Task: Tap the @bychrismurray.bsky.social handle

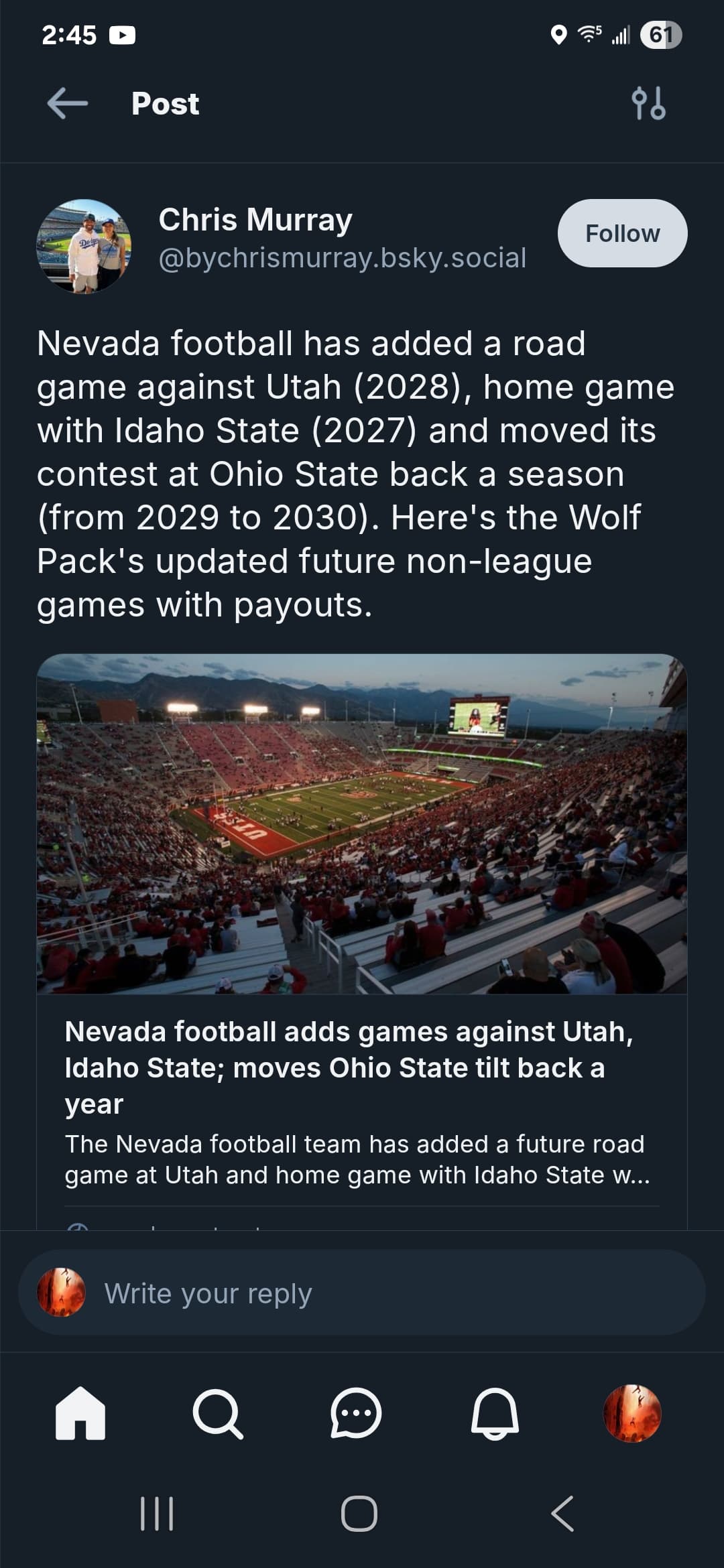Action: tap(343, 258)
